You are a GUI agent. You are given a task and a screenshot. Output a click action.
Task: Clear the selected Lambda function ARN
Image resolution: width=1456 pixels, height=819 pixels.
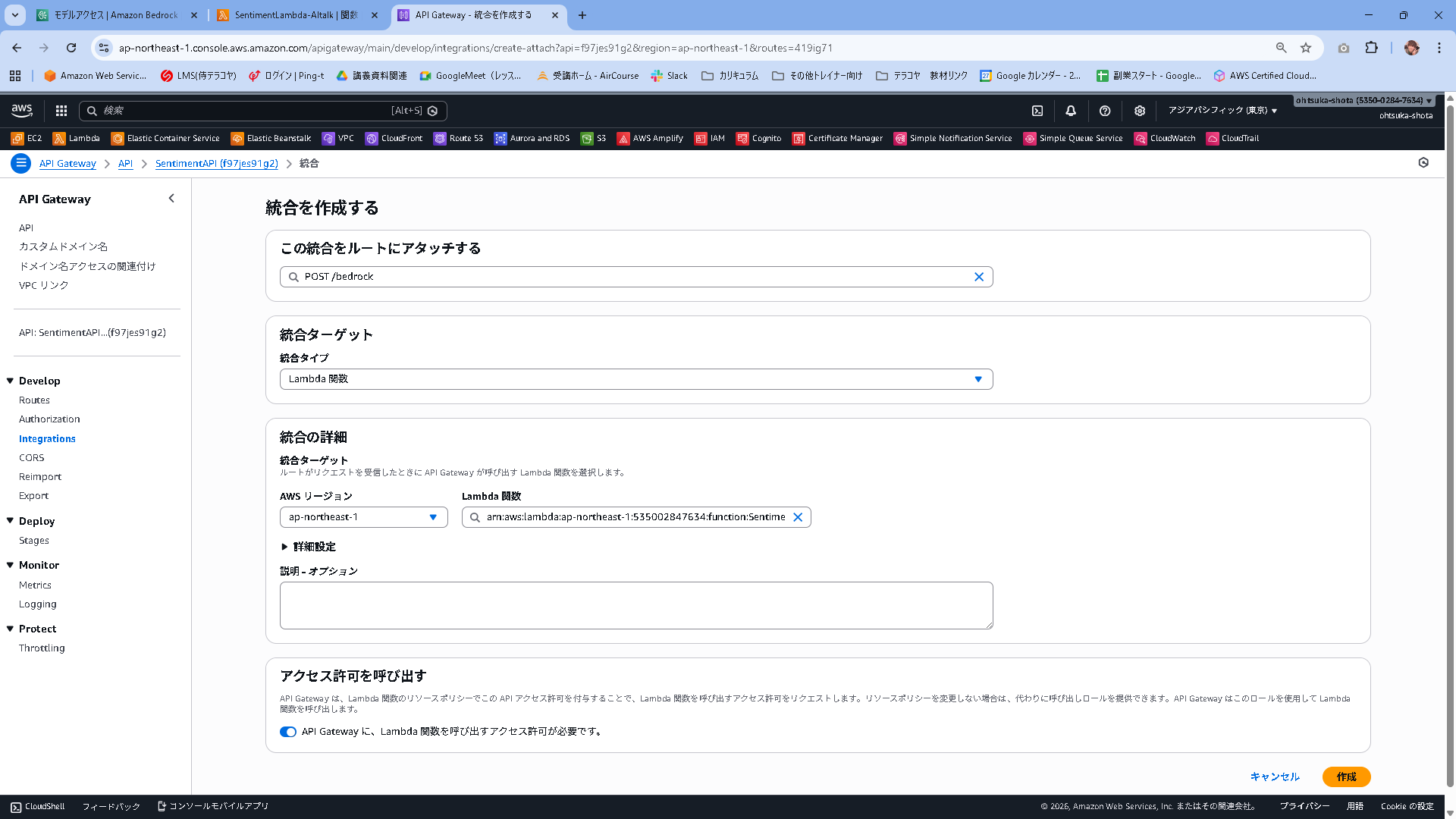click(x=798, y=517)
